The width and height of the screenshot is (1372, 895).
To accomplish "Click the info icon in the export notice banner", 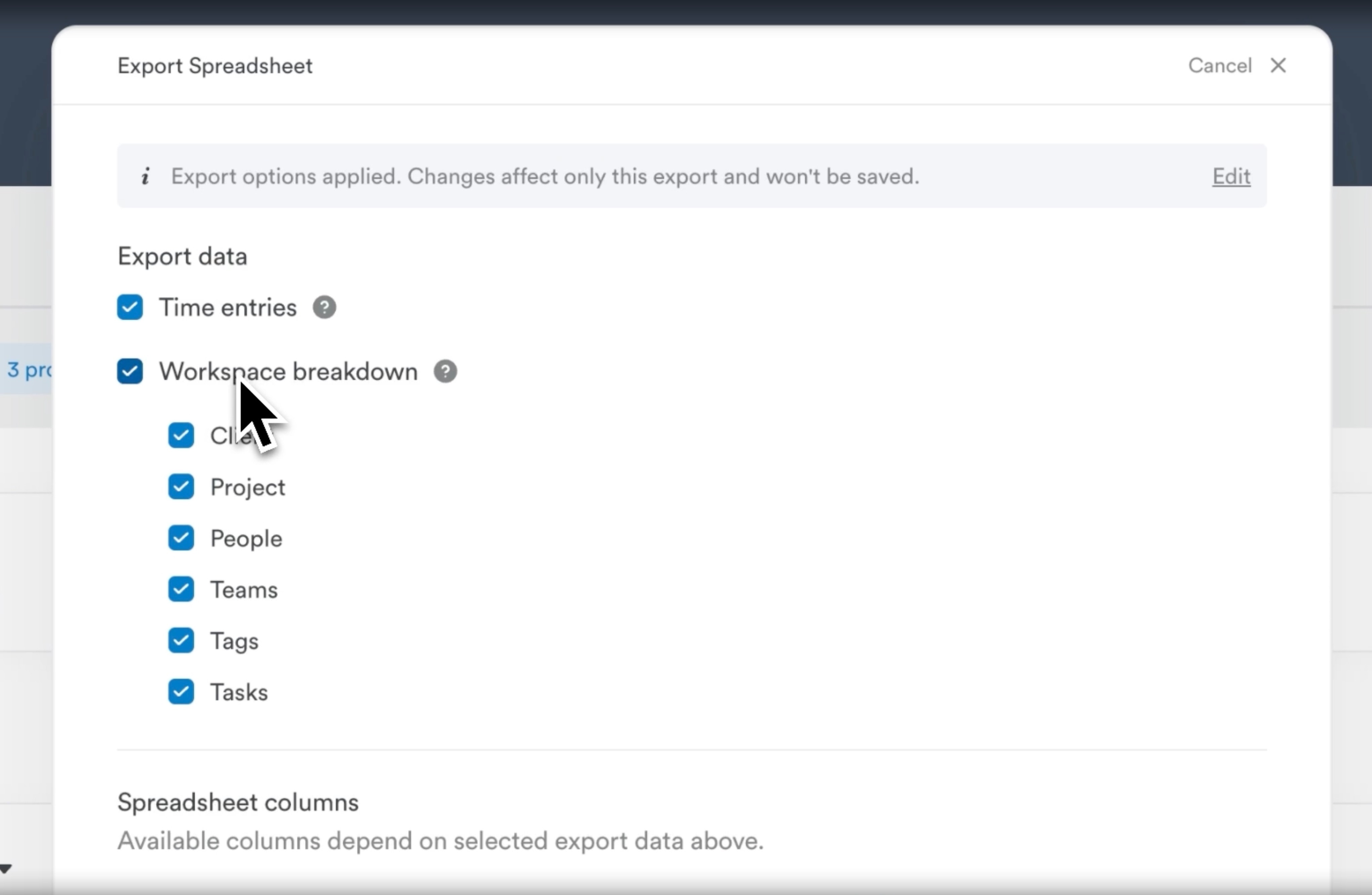I will (145, 177).
